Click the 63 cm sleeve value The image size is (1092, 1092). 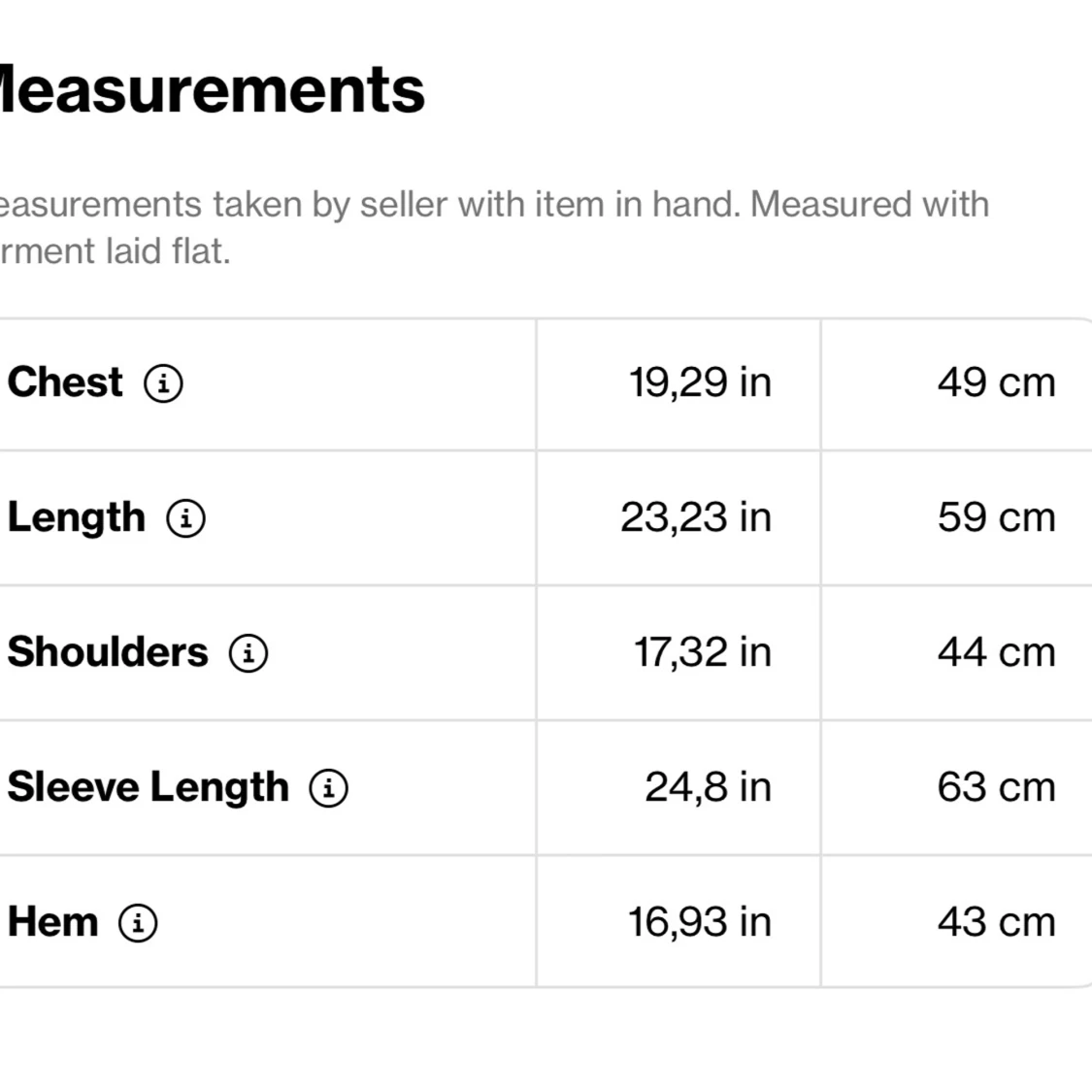coord(997,787)
